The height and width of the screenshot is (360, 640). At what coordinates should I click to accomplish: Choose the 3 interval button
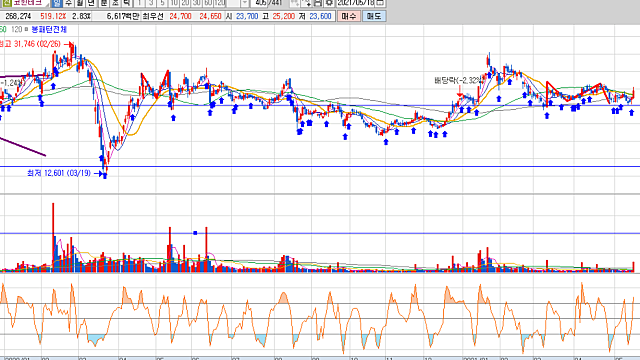click(151, 3)
